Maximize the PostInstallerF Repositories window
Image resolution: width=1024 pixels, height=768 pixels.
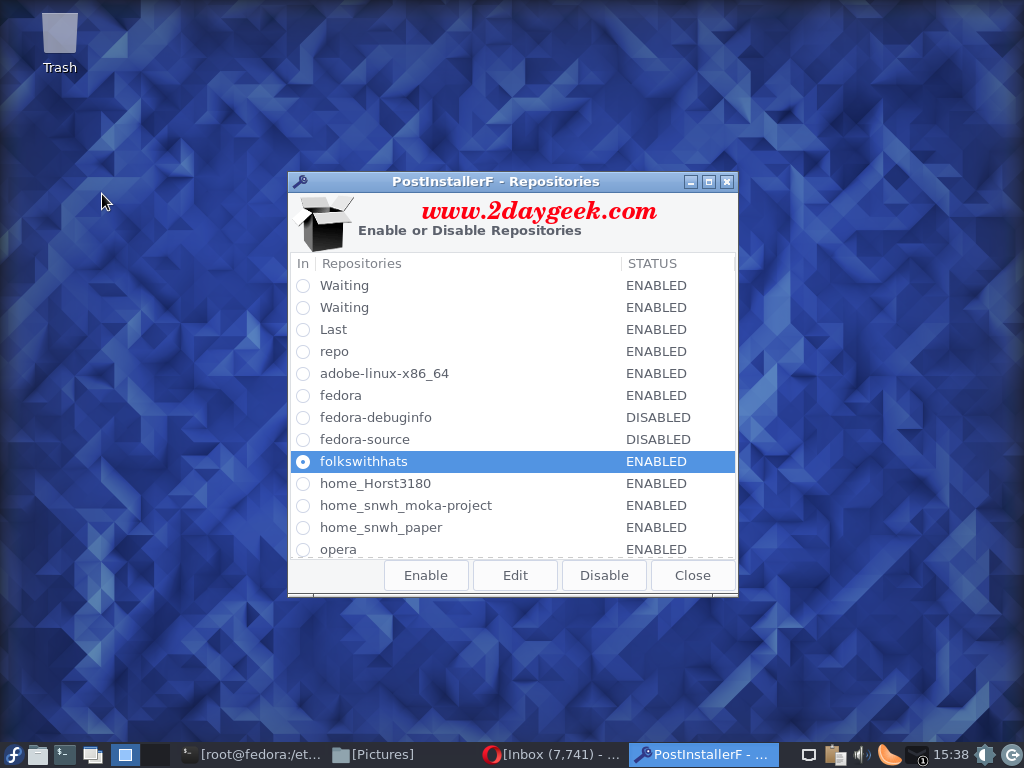[709, 182]
